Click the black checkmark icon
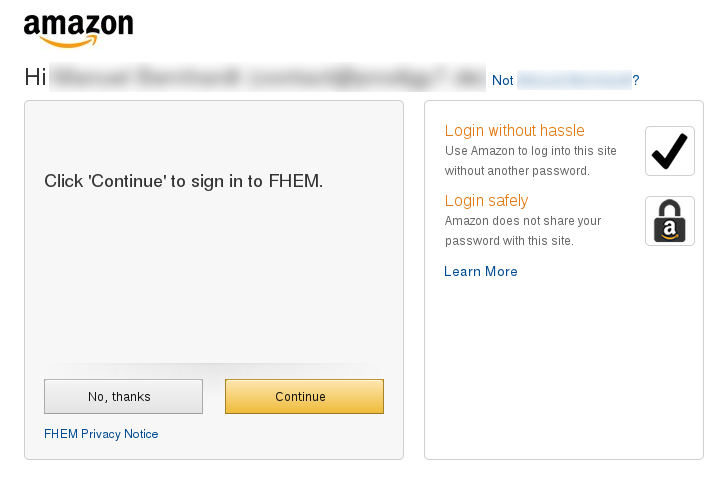Image resolution: width=726 pixels, height=493 pixels. click(670, 151)
